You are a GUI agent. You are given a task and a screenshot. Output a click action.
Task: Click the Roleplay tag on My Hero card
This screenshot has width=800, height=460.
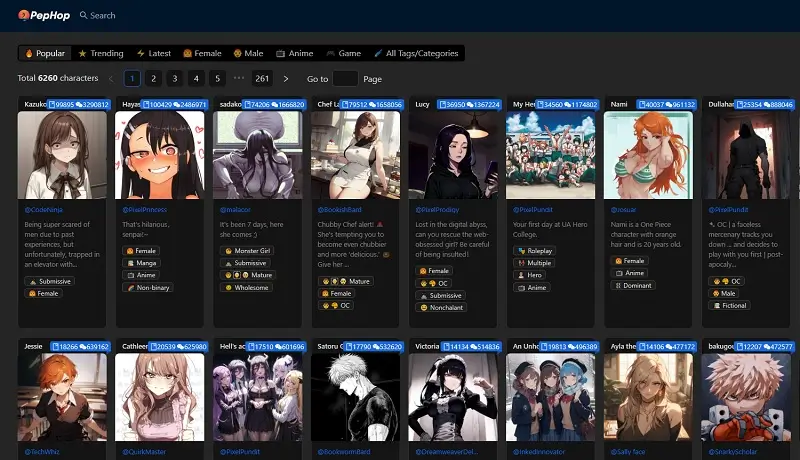pyautogui.click(x=538, y=250)
